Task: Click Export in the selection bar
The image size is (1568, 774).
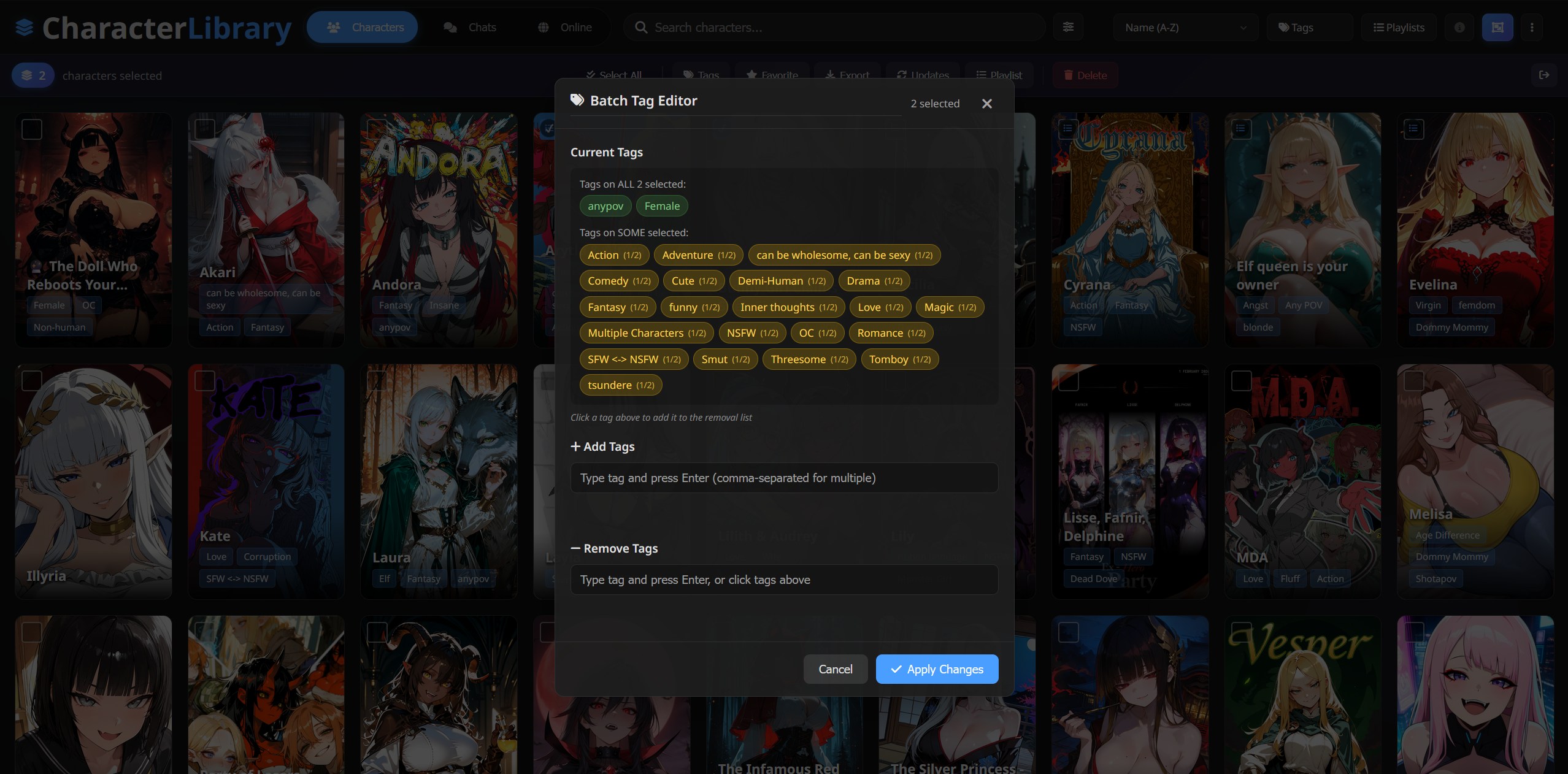Action: [x=847, y=75]
